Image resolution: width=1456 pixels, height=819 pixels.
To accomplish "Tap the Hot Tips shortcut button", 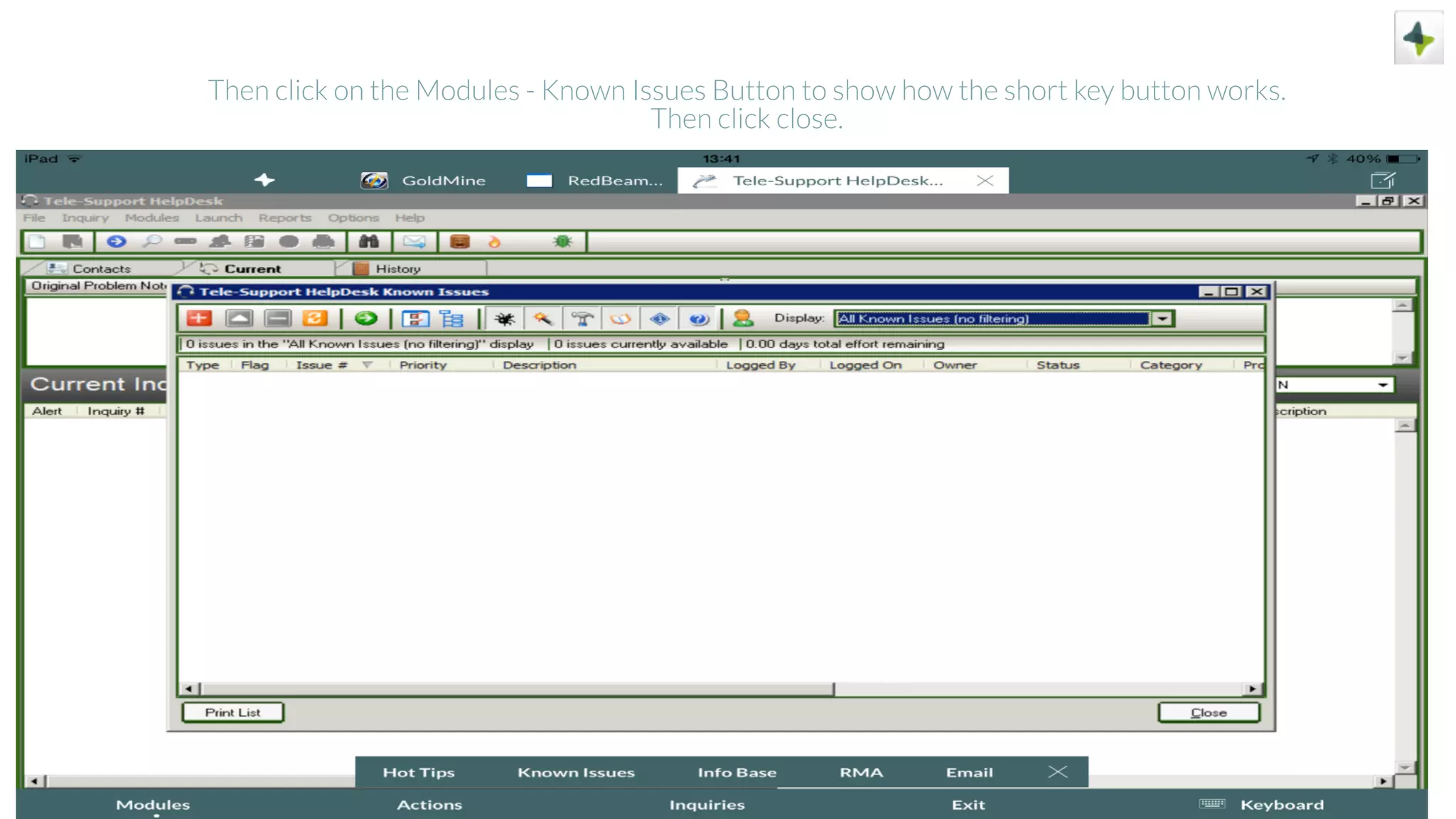I will click(x=419, y=772).
